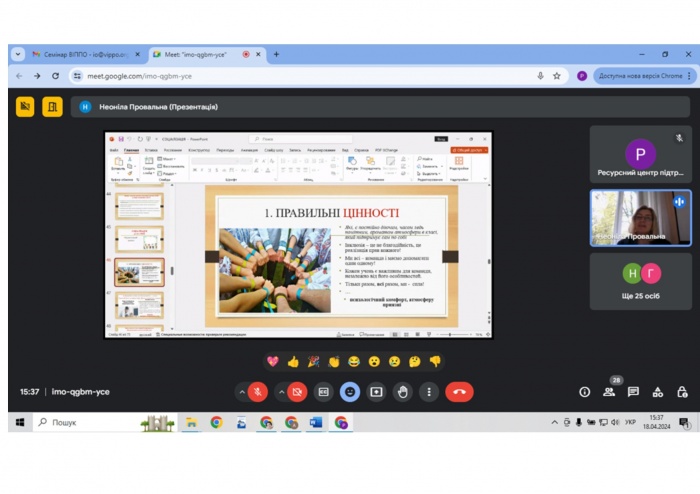Open the emoji reactions button

click(x=350, y=392)
